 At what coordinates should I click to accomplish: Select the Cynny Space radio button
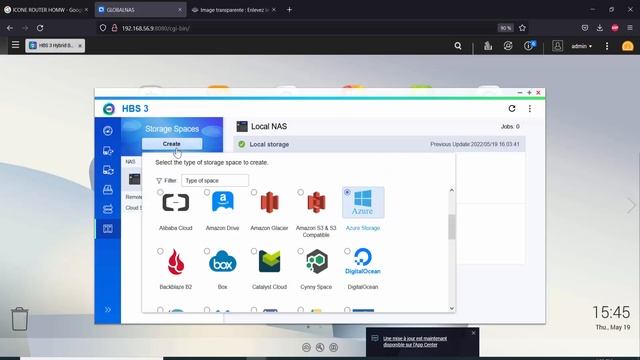[300, 251]
